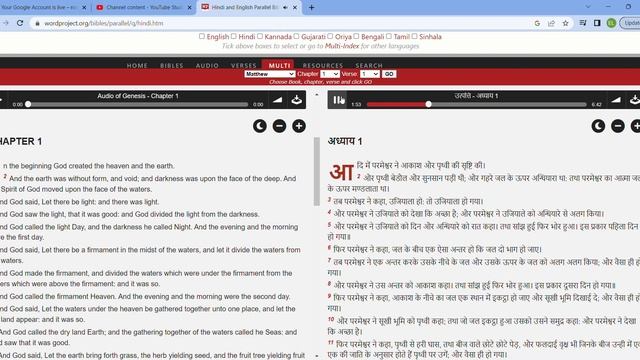Decrease English text font size
This screenshot has width=640, height=360.
pos(279,126)
